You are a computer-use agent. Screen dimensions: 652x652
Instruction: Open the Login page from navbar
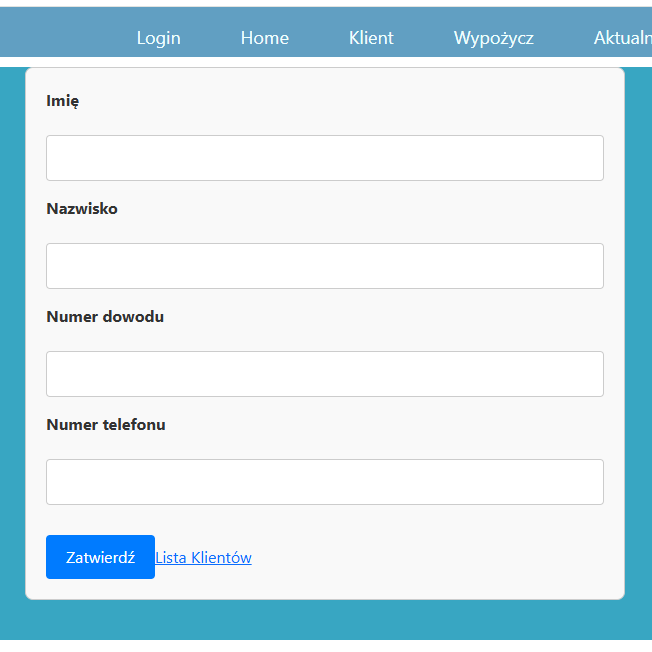pyautogui.click(x=158, y=38)
